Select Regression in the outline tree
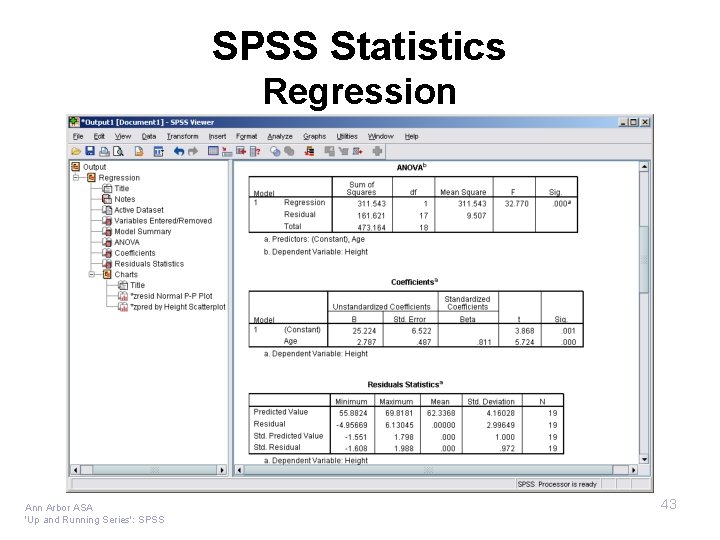The width and height of the screenshot is (720, 540). coord(119,178)
